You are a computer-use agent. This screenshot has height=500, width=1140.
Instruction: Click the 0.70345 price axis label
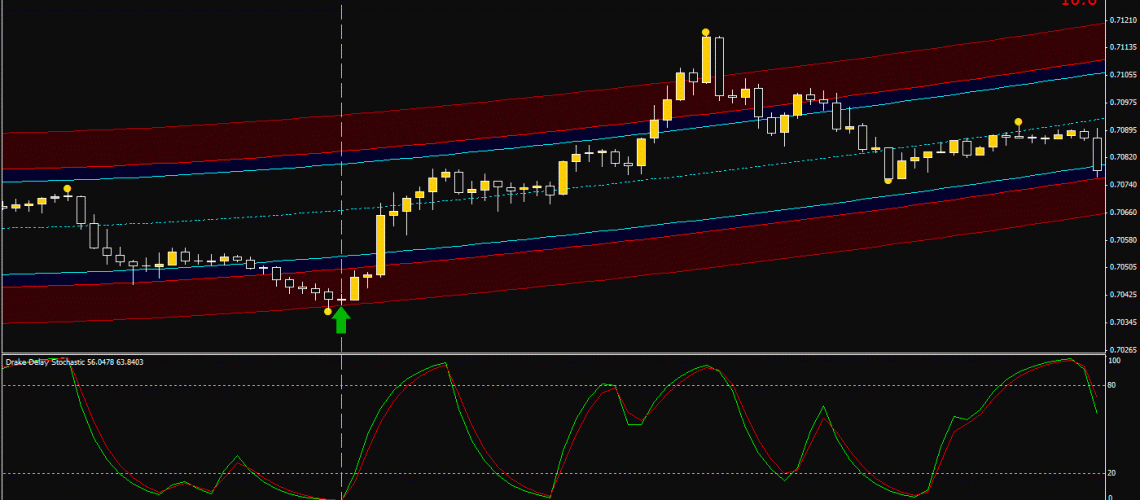tap(1124, 322)
